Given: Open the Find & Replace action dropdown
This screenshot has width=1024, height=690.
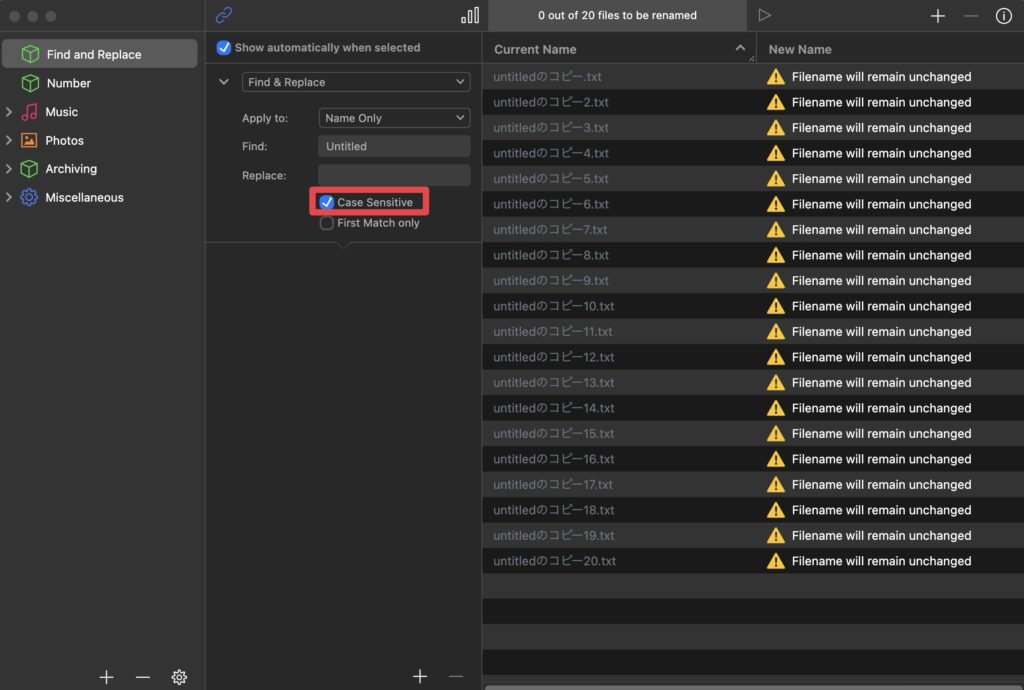Looking at the screenshot, I should (x=356, y=82).
